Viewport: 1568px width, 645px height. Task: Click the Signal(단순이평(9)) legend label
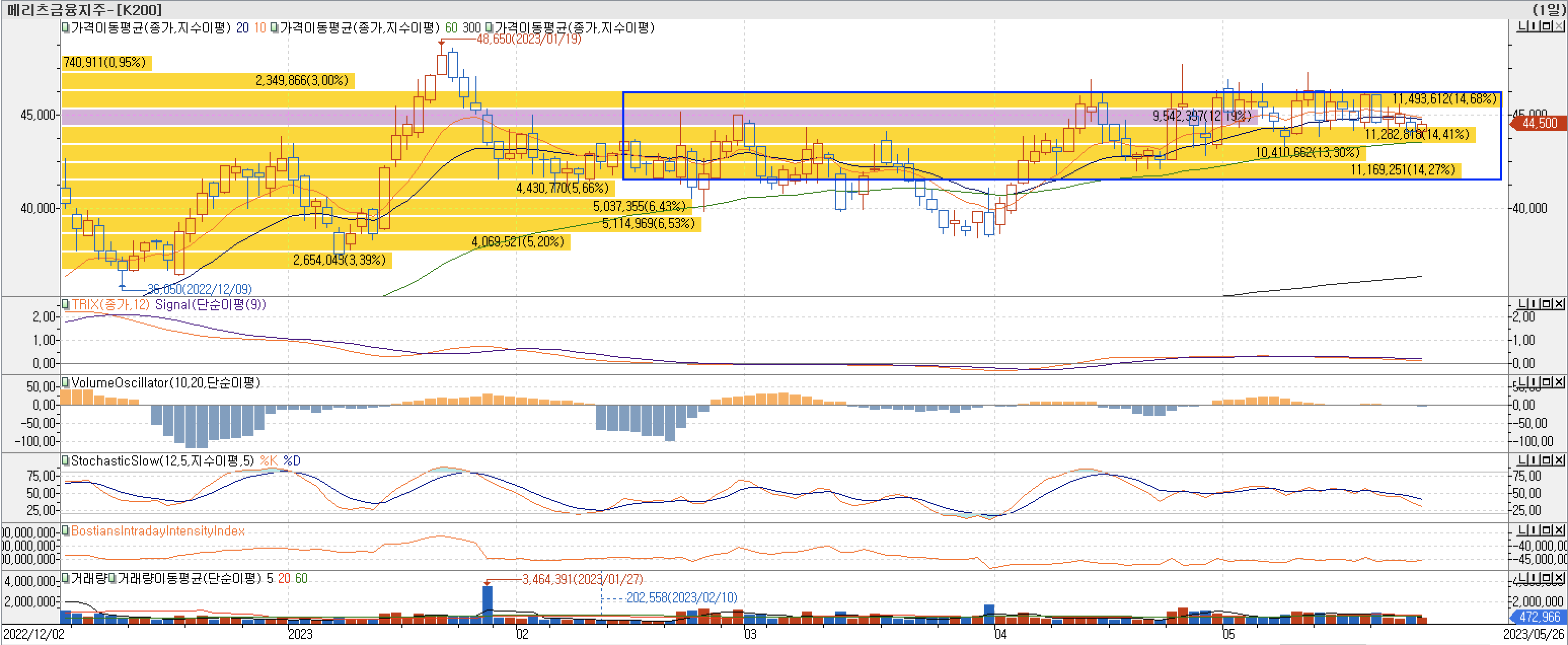(210, 305)
